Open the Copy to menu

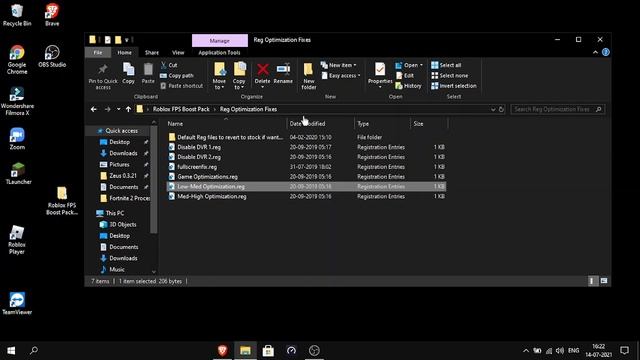239,76
